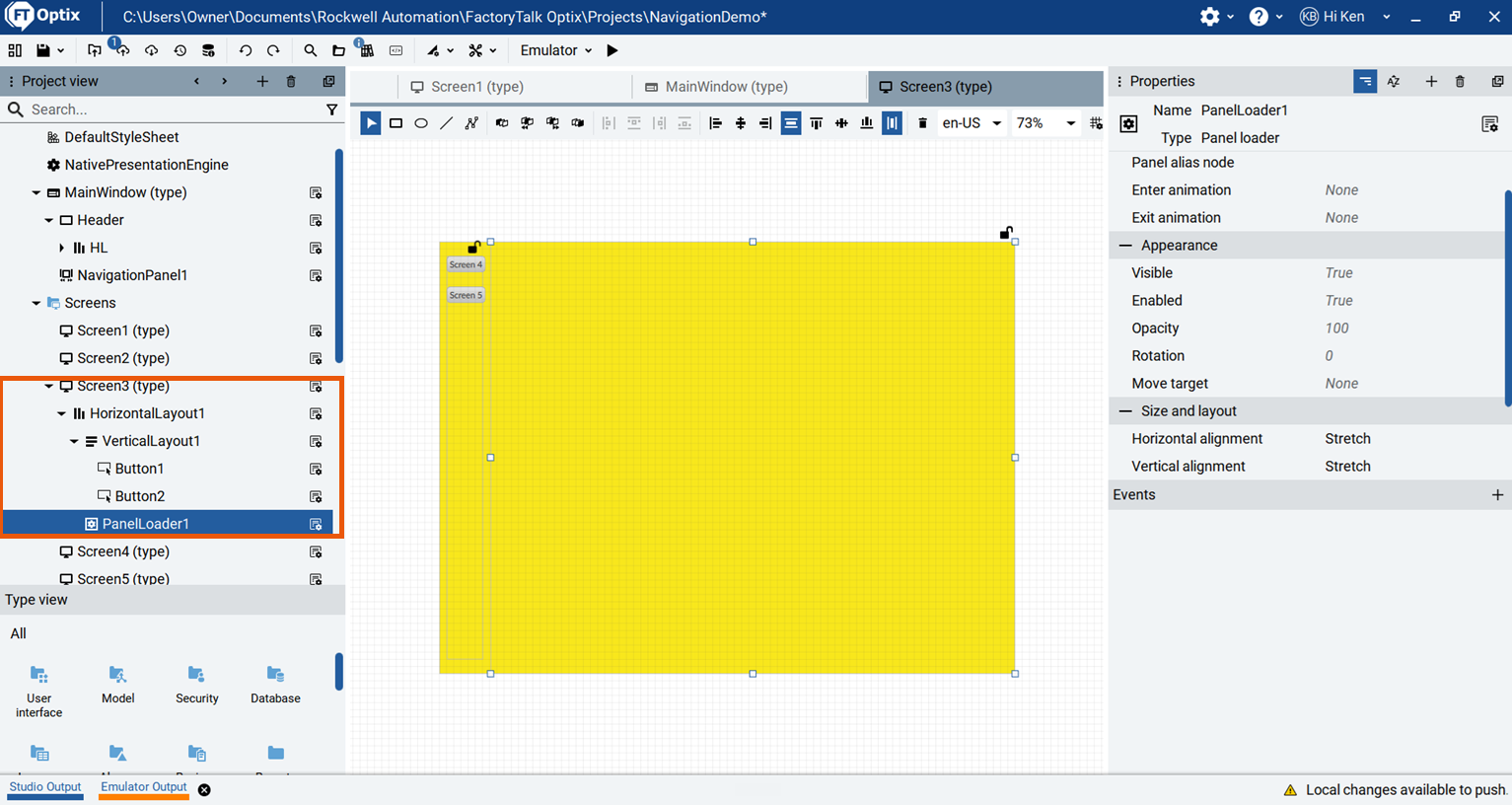This screenshot has width=1512, height=805.
Task: Toggle grouped category view in Properties
Action: pyautogui.click(x=1365, y=81)
